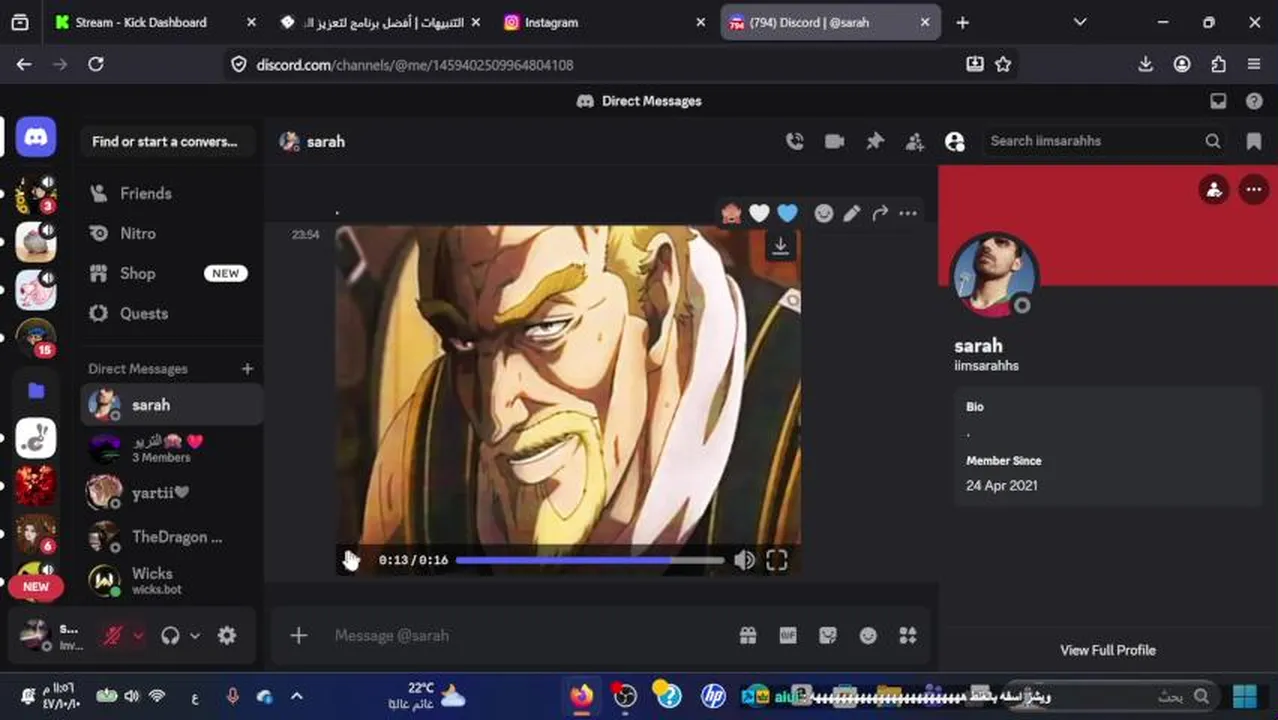
Task: Open Find or start a conversation
Action: click(167, 141)
